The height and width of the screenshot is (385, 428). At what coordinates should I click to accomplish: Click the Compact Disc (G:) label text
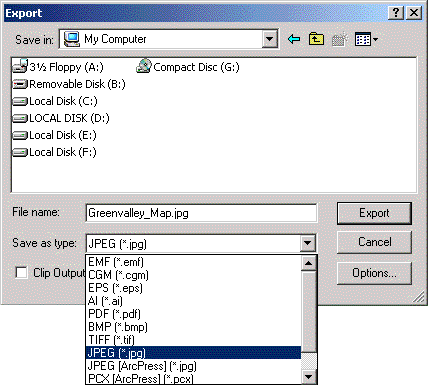click(196, 67)
